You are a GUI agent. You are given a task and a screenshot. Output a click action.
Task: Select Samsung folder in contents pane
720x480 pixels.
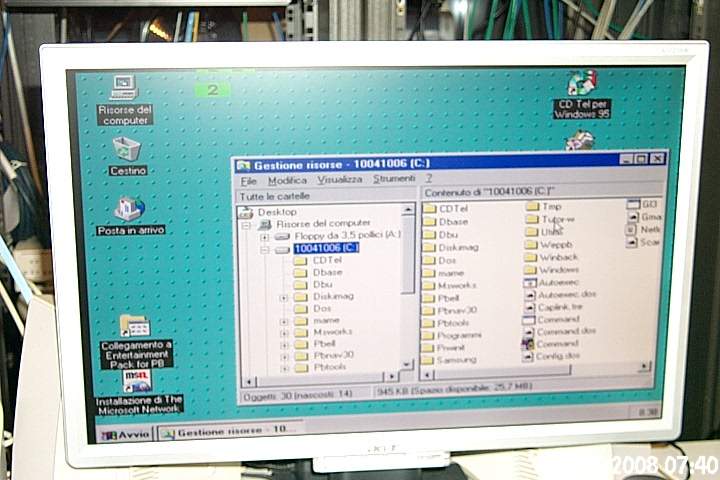click(x=449, y=360)
